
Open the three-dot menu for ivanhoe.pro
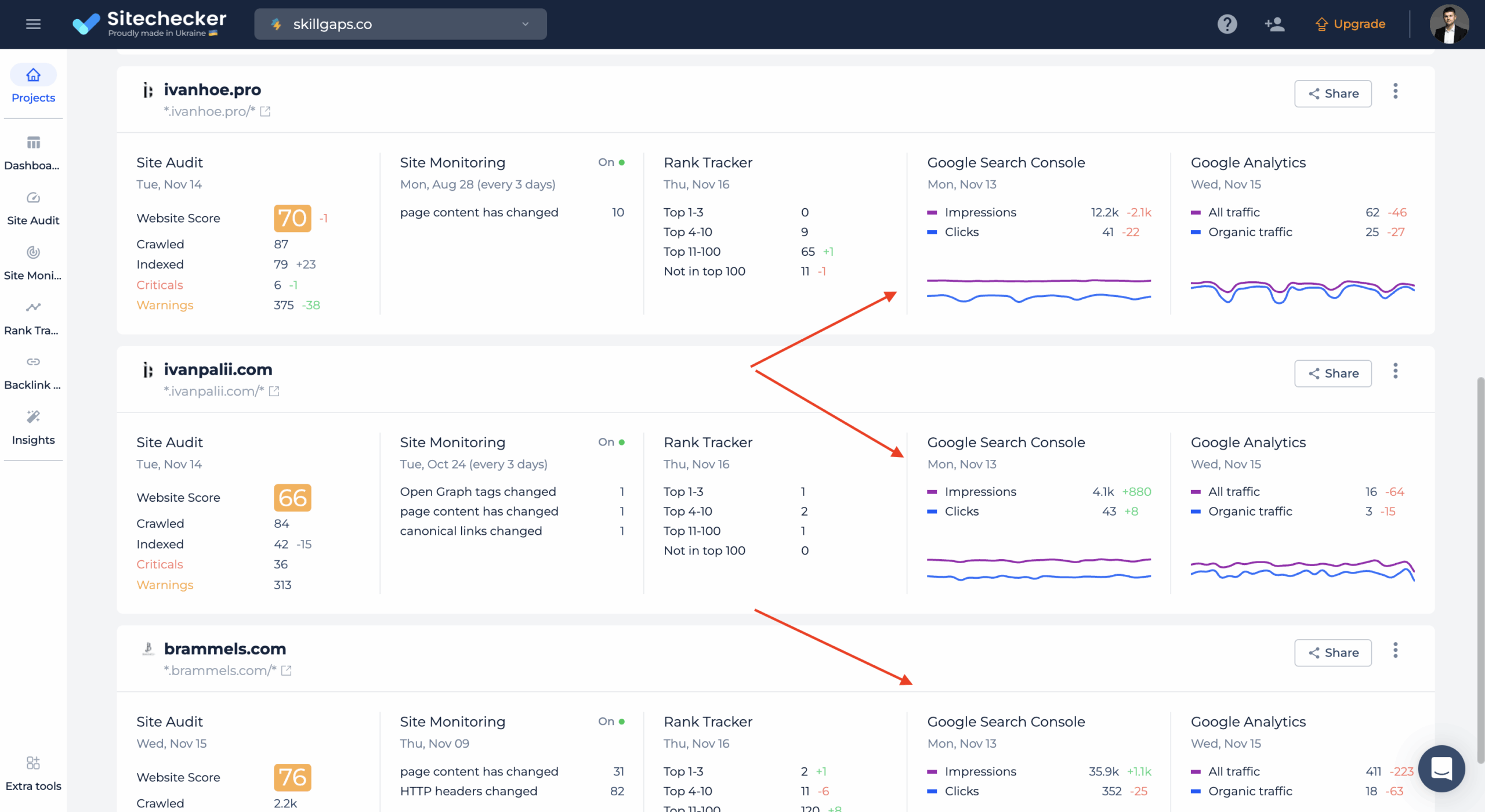(1396, 92)
